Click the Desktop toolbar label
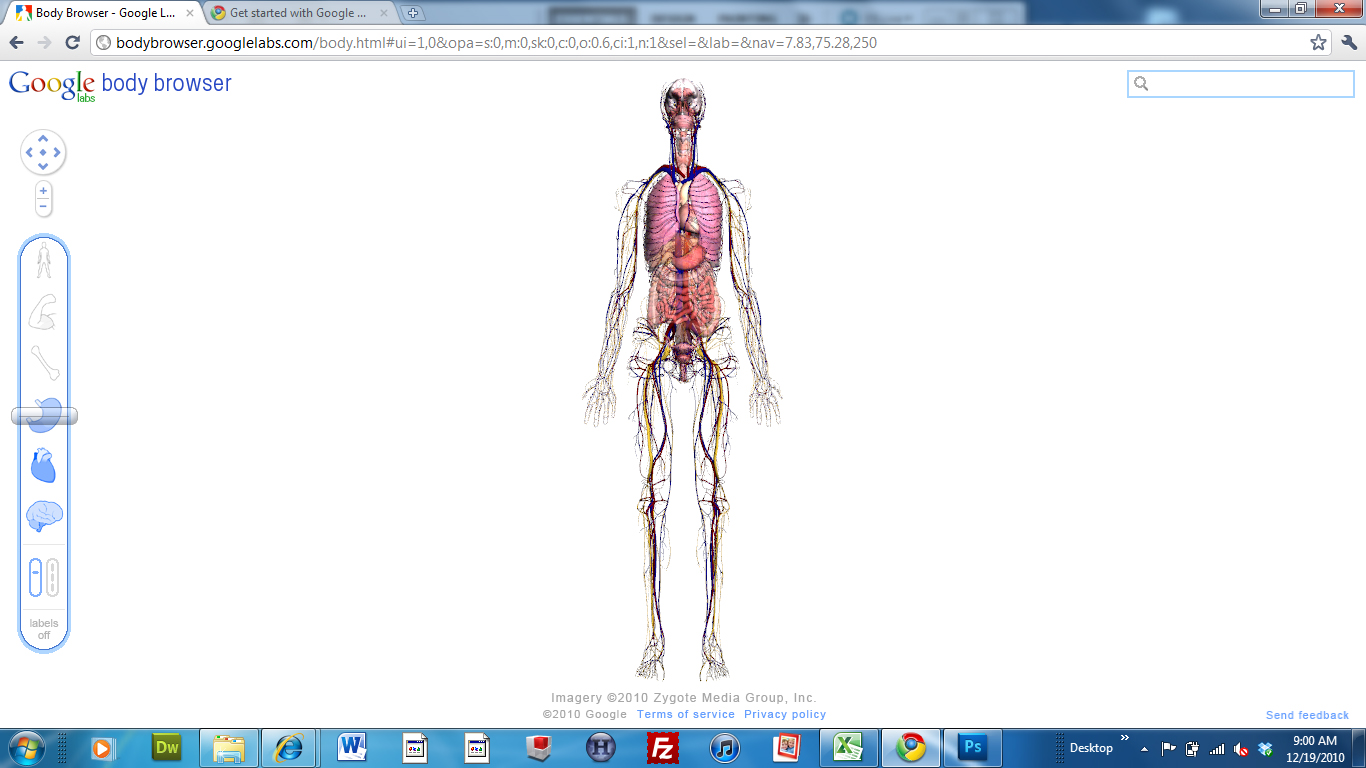This screenshot has width=1366, height=768. point(1091,748)
